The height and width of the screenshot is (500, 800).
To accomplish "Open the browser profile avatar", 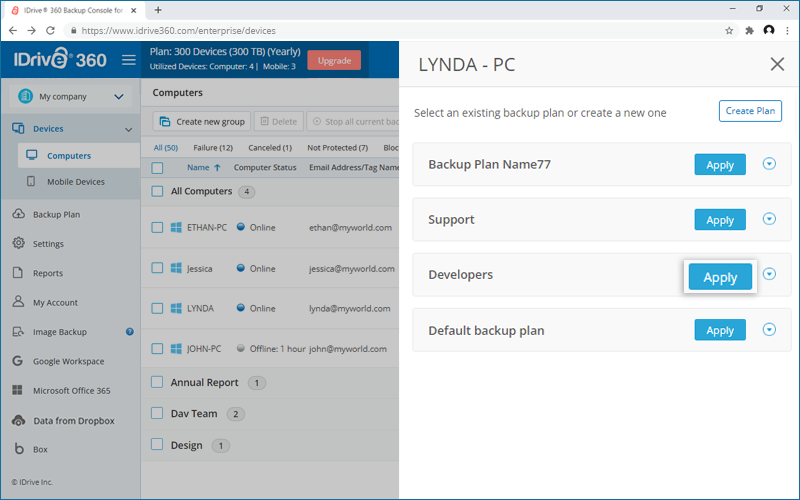I will (x=769, y=30).
